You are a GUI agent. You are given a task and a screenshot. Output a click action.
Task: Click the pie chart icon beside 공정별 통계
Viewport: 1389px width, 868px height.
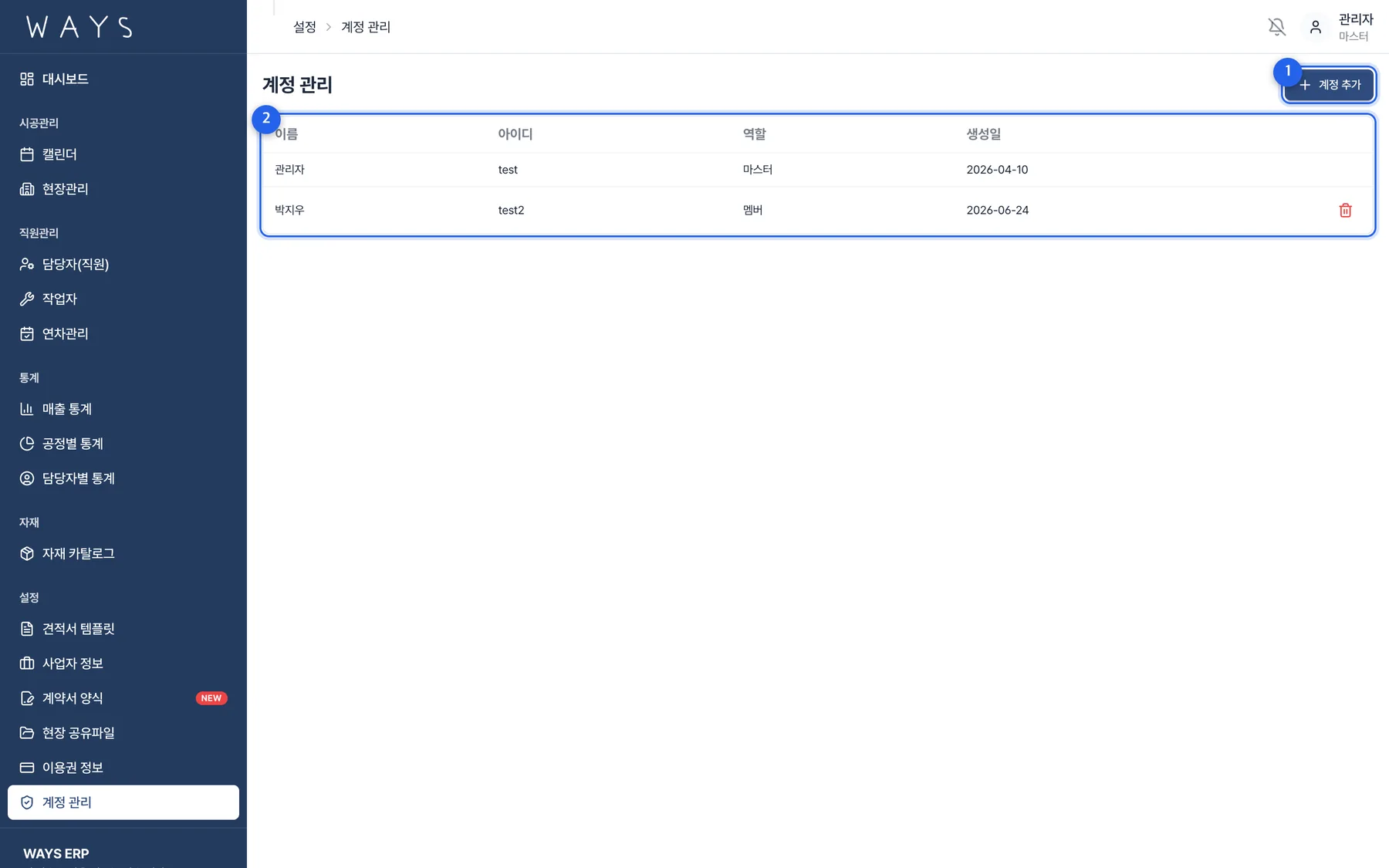tap(27, 444)
